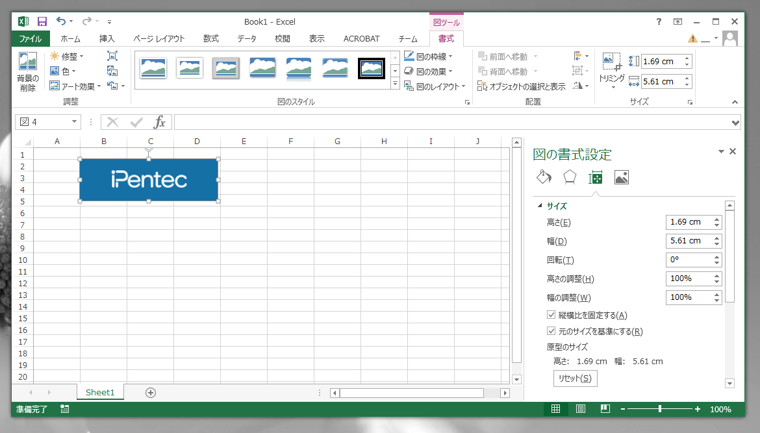Open the 図の枠線 picture border tool
This screenshot has height=433, width=760.
coord(428,56)
